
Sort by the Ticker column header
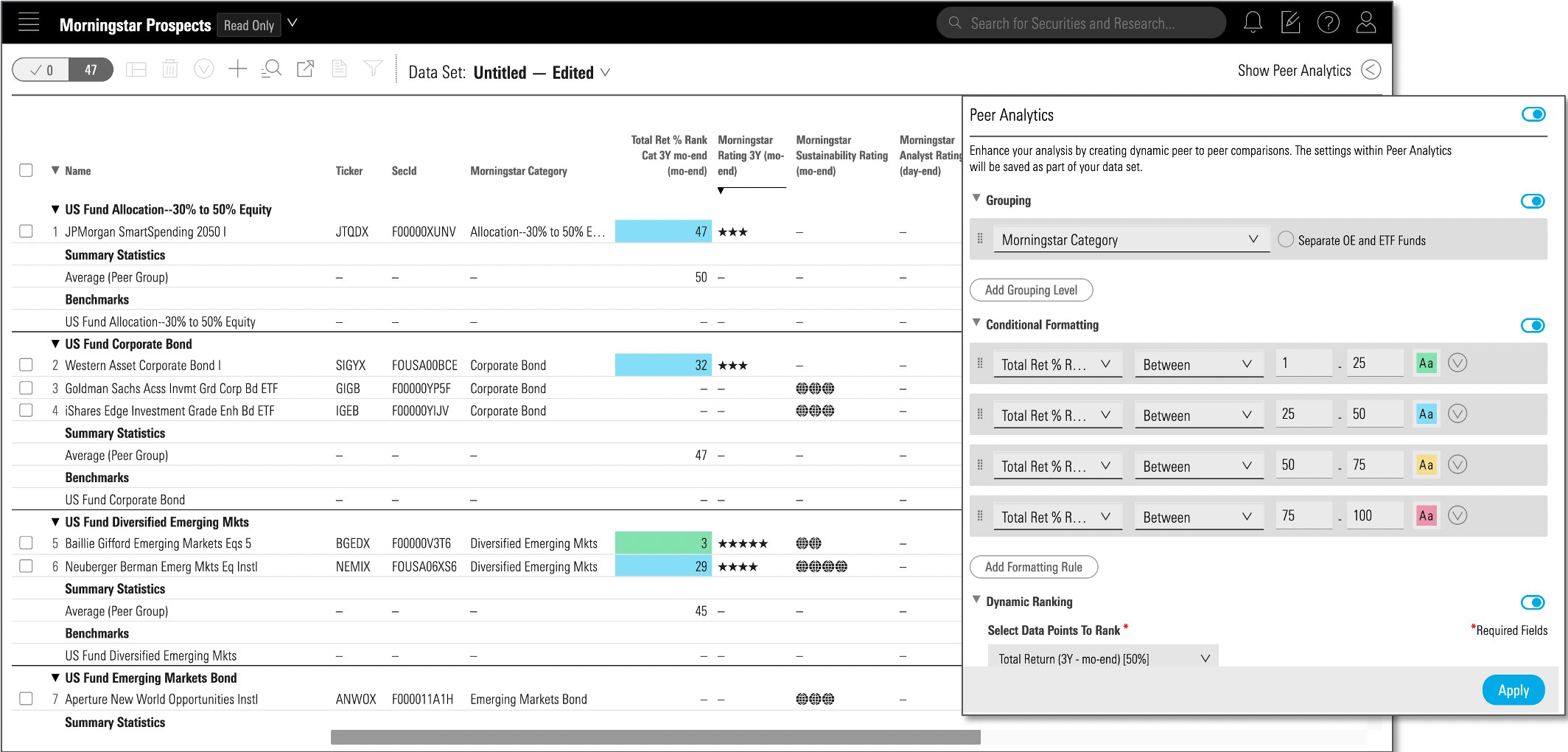[x=349, y=171]
